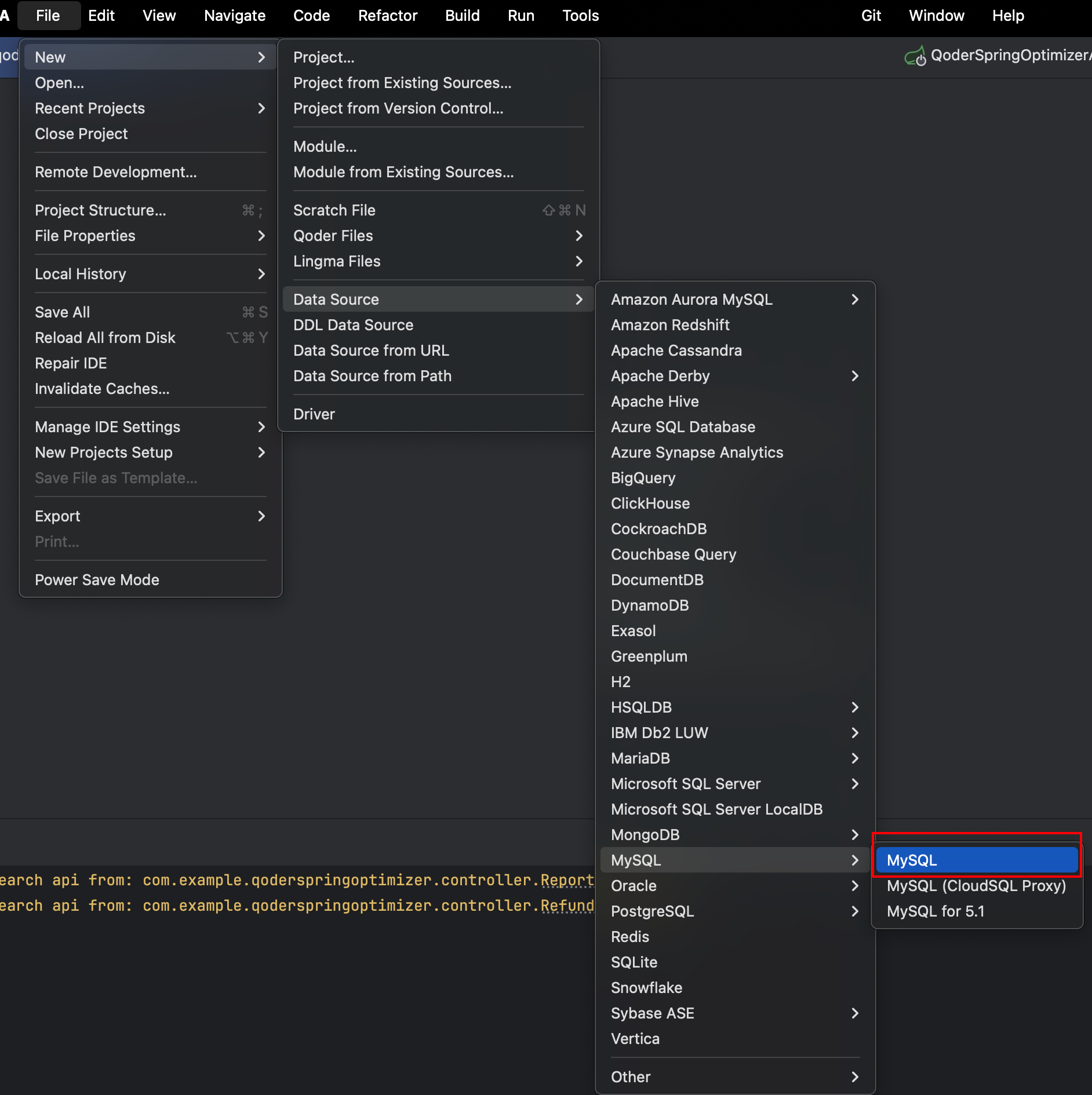1092x1095 pixels.
Task: Toggle Power Save Mode
Action: tap(97, 580)
